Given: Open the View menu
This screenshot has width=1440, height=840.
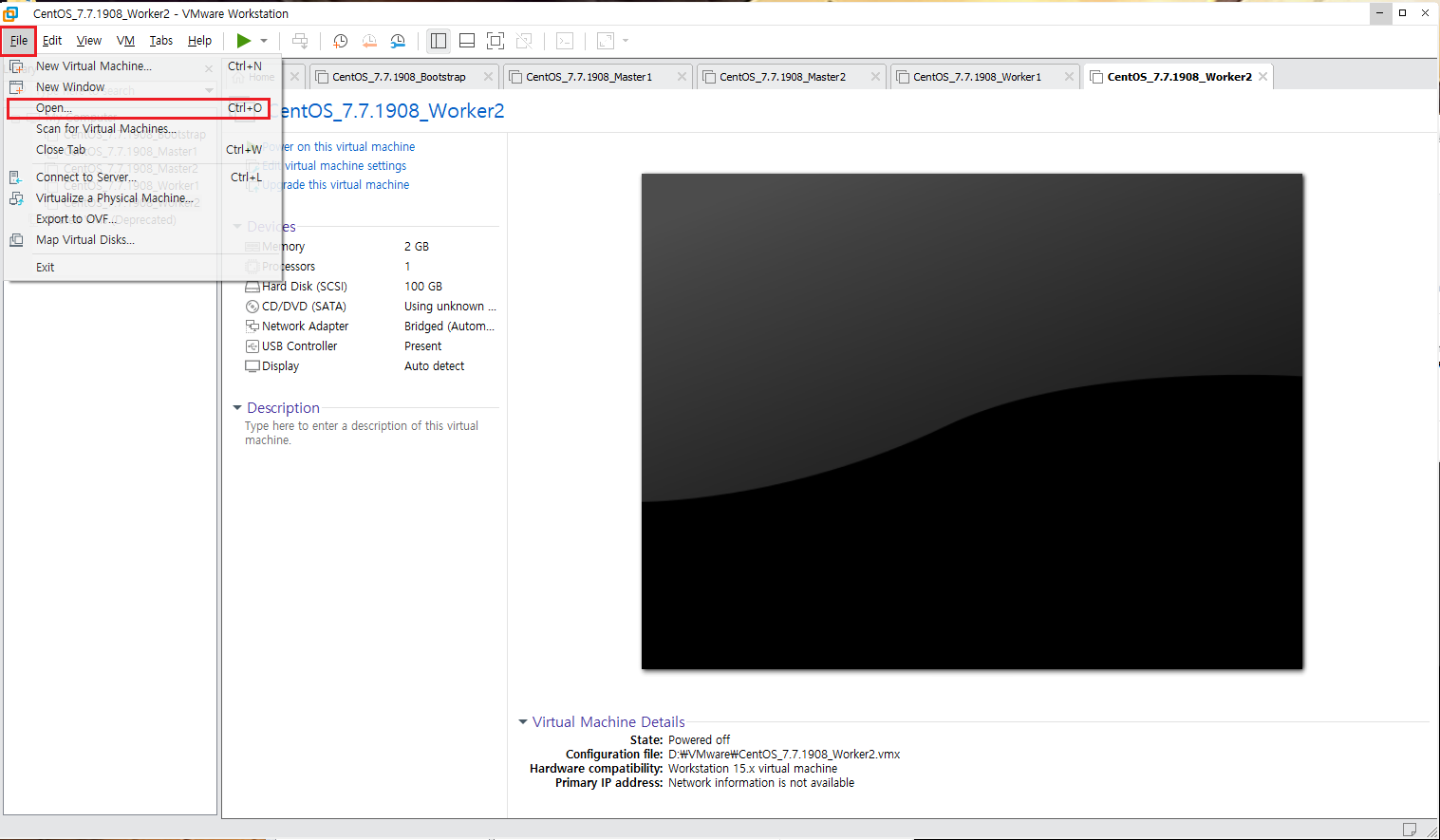Looking at the screenshot, I should [x=89, y=41].
